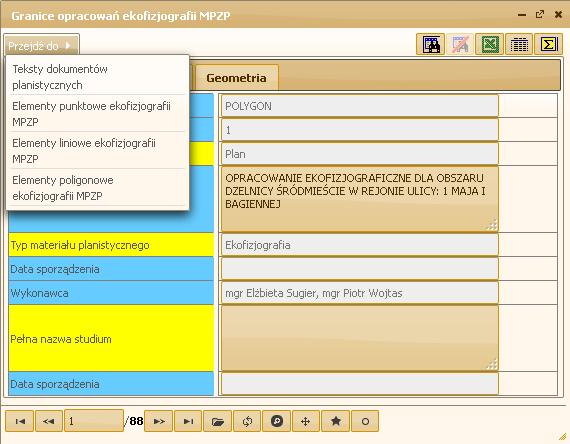570x444 pixels.
Task: Click the total records count '/88'
Action: click(134, 421)
